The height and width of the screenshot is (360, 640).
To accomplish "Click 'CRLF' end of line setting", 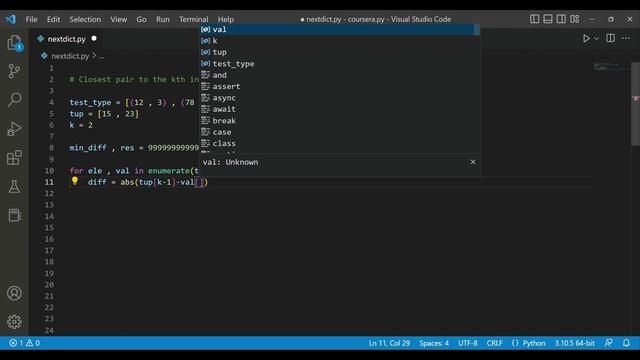I will point(494,343).
